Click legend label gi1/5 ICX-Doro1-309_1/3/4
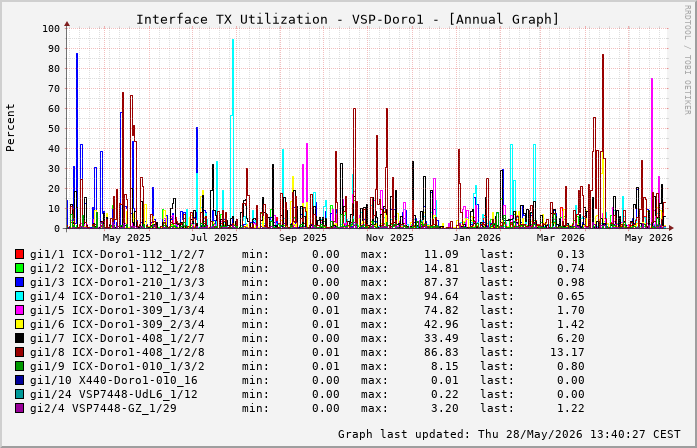 coord(117,310)
